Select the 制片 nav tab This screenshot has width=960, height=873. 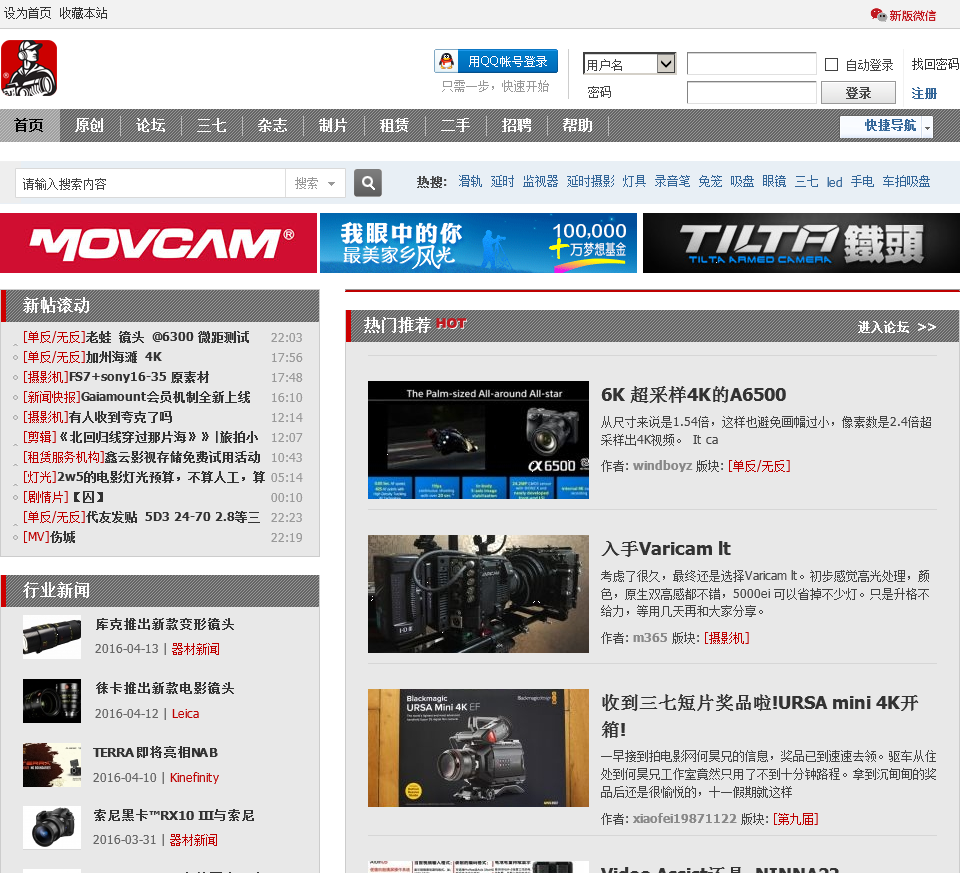334,126
